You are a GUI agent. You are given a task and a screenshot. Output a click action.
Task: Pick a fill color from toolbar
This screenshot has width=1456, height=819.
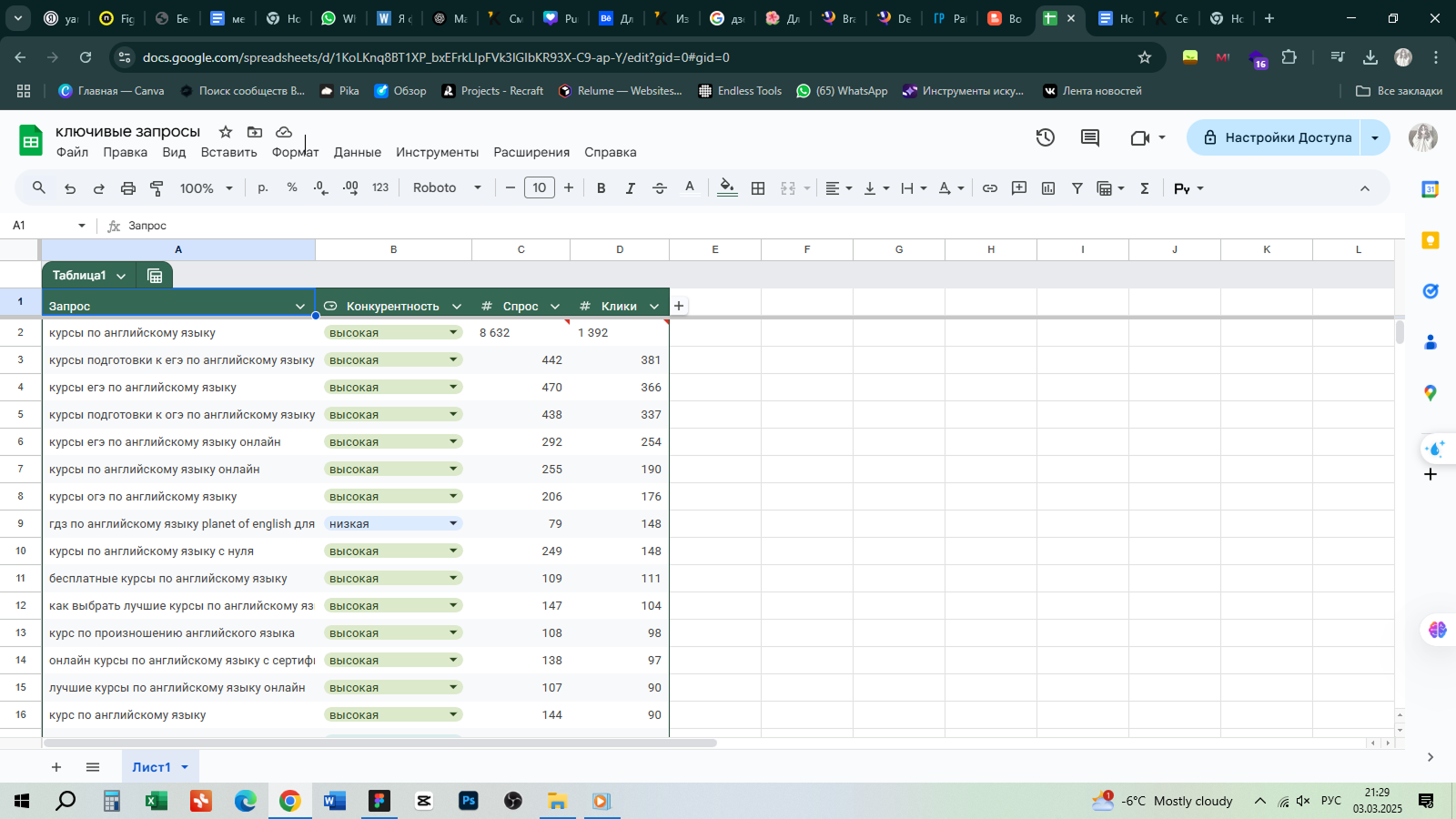pos(727,188)
